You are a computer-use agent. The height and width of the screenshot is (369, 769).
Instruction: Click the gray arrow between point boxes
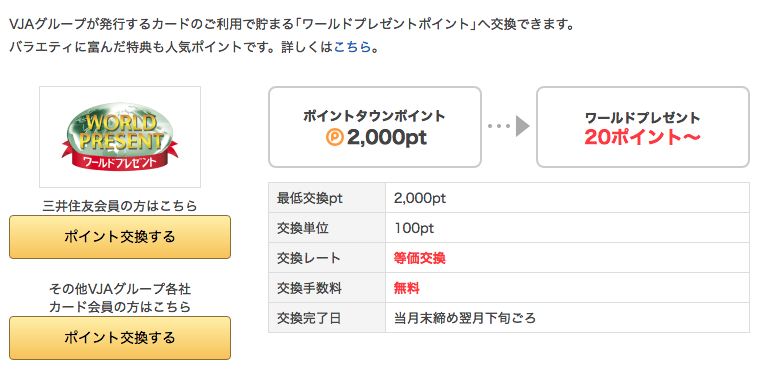(x=509, y=126)
